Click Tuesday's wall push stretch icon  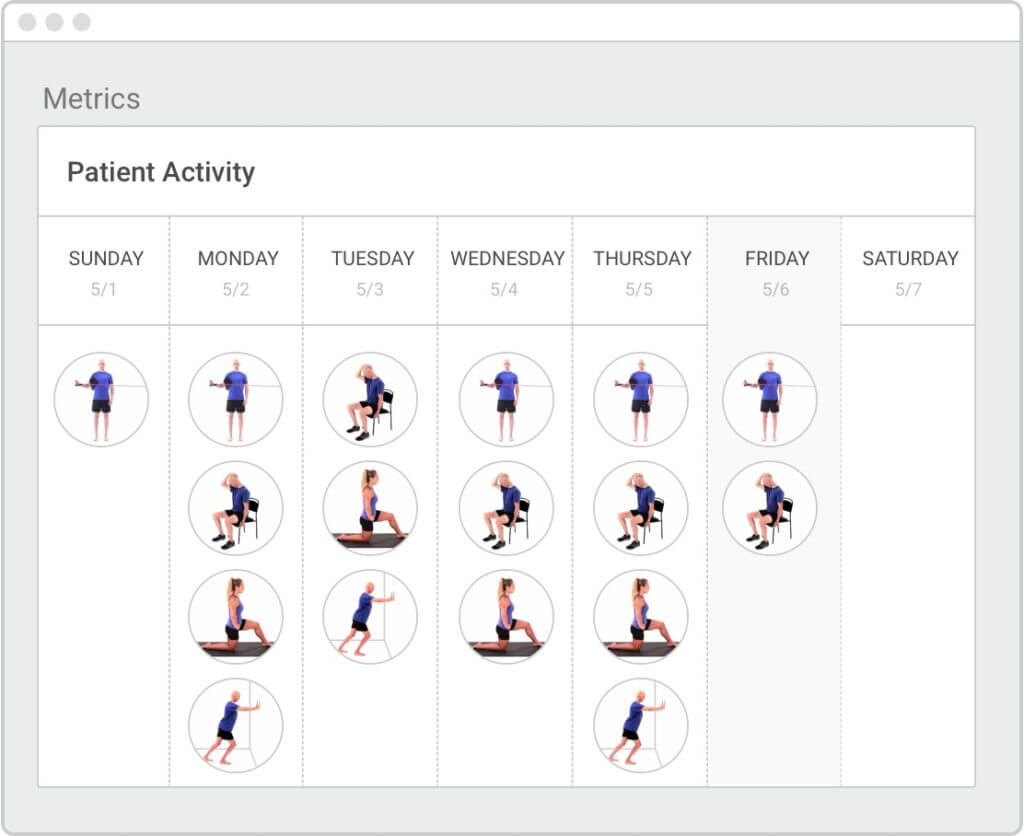(x=370, y=617)
